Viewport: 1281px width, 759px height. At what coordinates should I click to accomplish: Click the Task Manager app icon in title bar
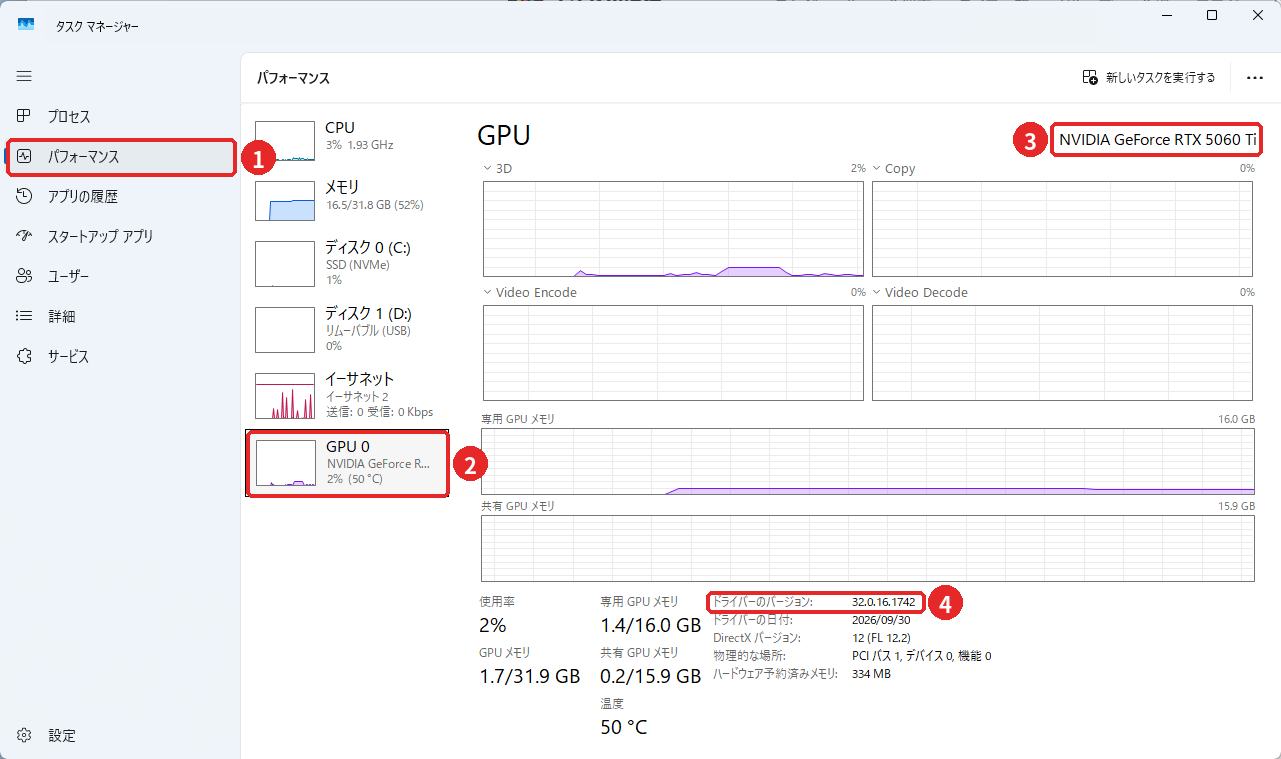click(x=26, y=25)
